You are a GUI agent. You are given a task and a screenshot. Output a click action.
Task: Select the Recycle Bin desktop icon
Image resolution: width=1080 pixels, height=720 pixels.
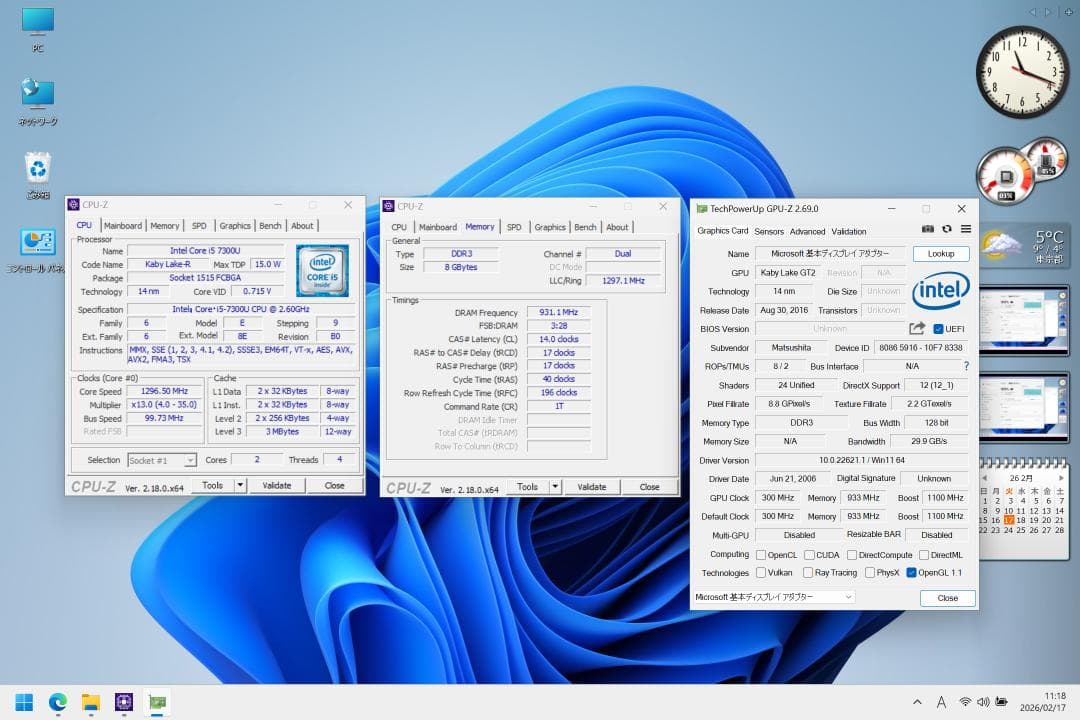[38, 175]
